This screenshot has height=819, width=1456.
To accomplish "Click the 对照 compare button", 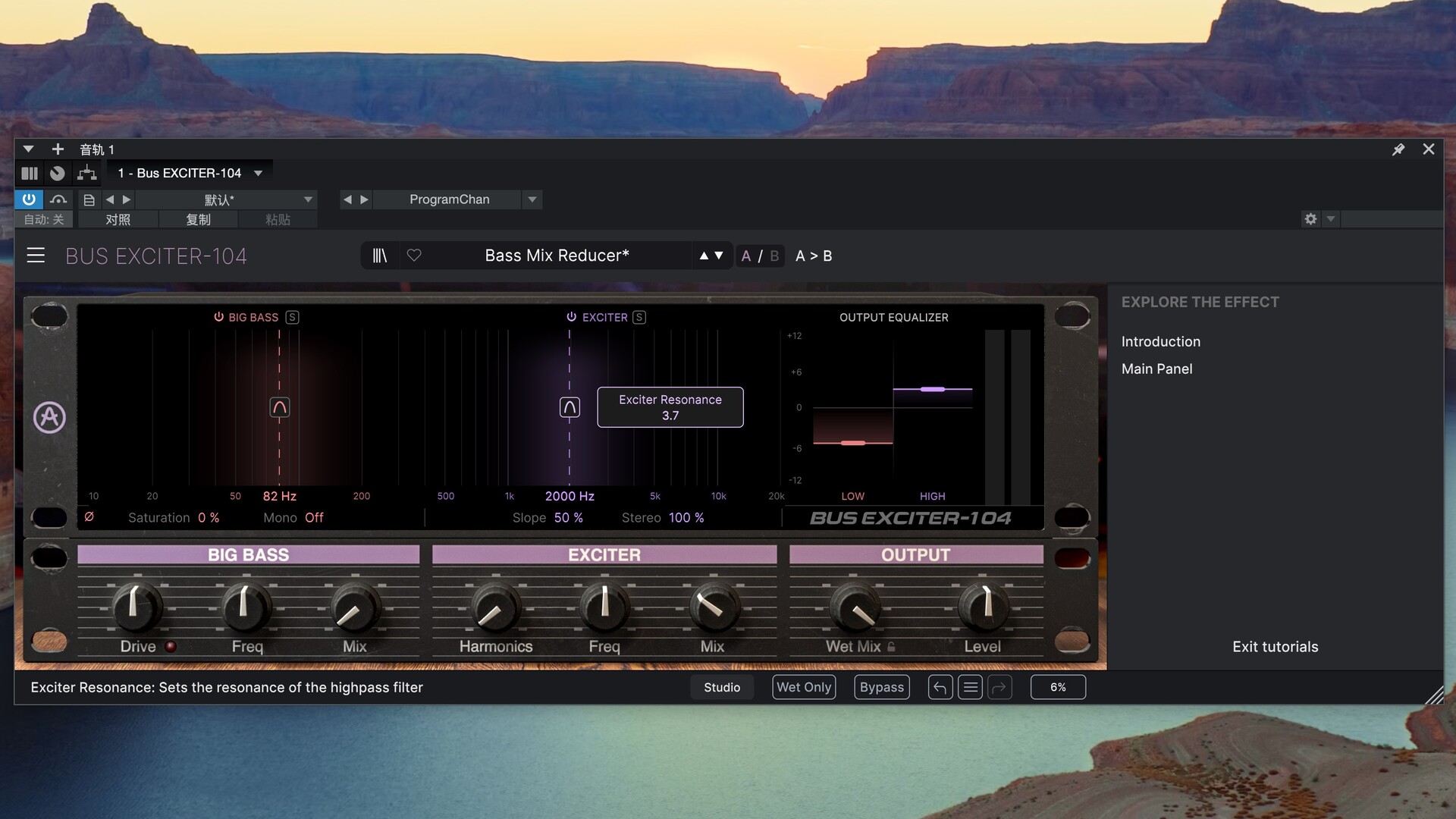I will [118, 219].
